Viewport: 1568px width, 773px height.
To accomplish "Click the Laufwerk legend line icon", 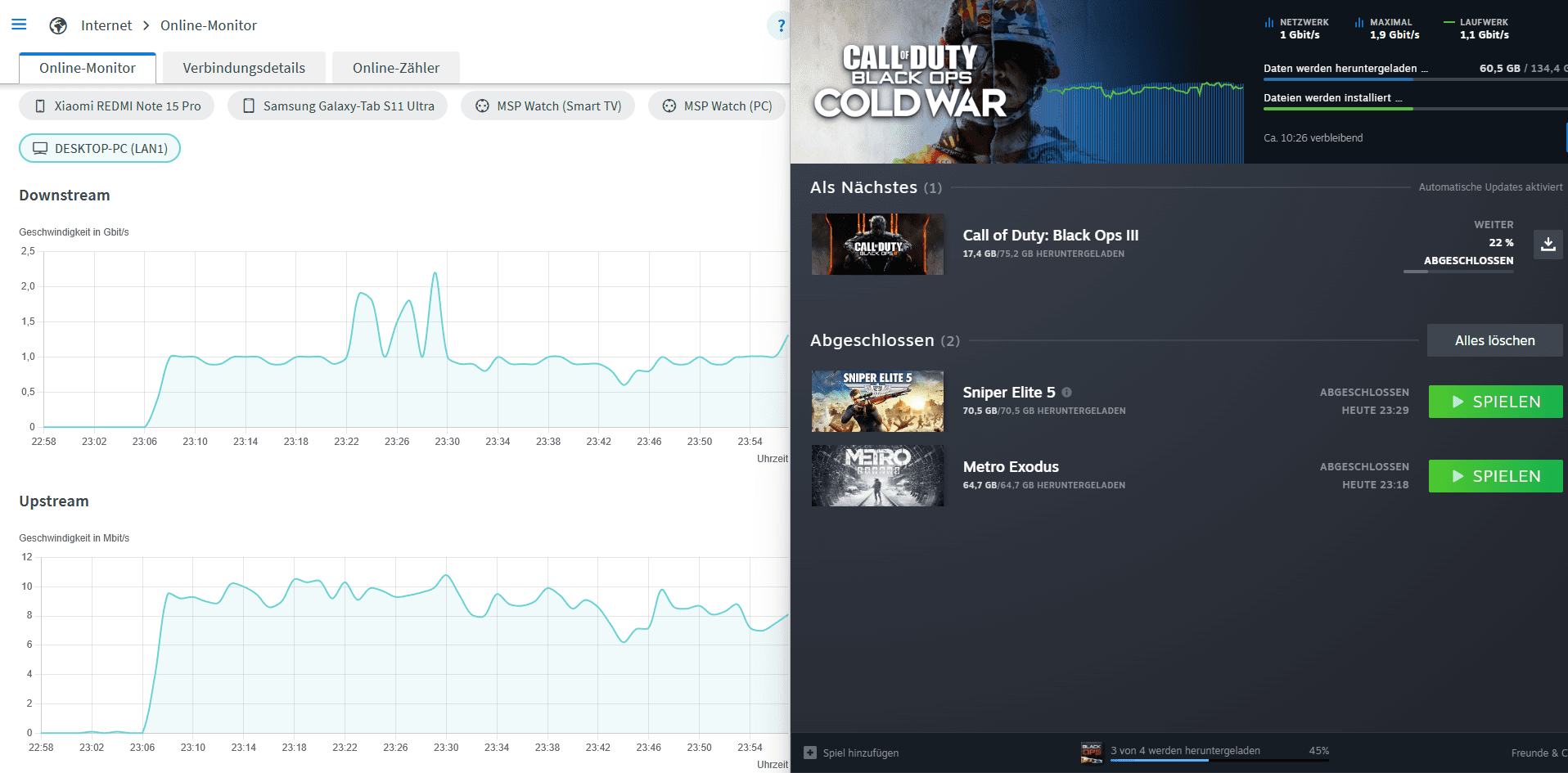I will [1449, 22].
